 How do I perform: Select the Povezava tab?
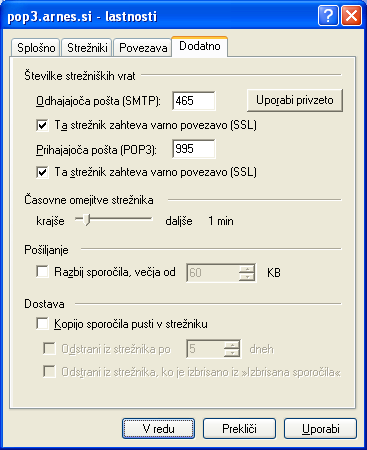143,48
